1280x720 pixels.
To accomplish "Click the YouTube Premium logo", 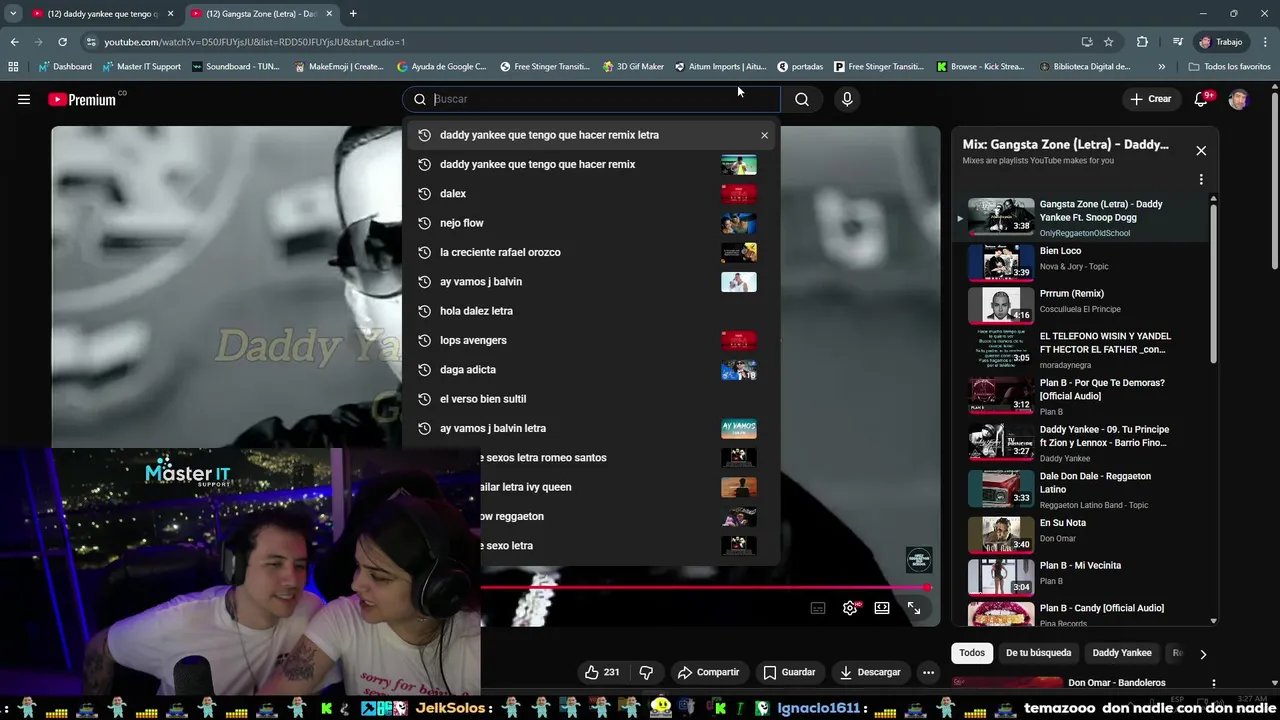I will pyautogui.click(x=85, y=99).
